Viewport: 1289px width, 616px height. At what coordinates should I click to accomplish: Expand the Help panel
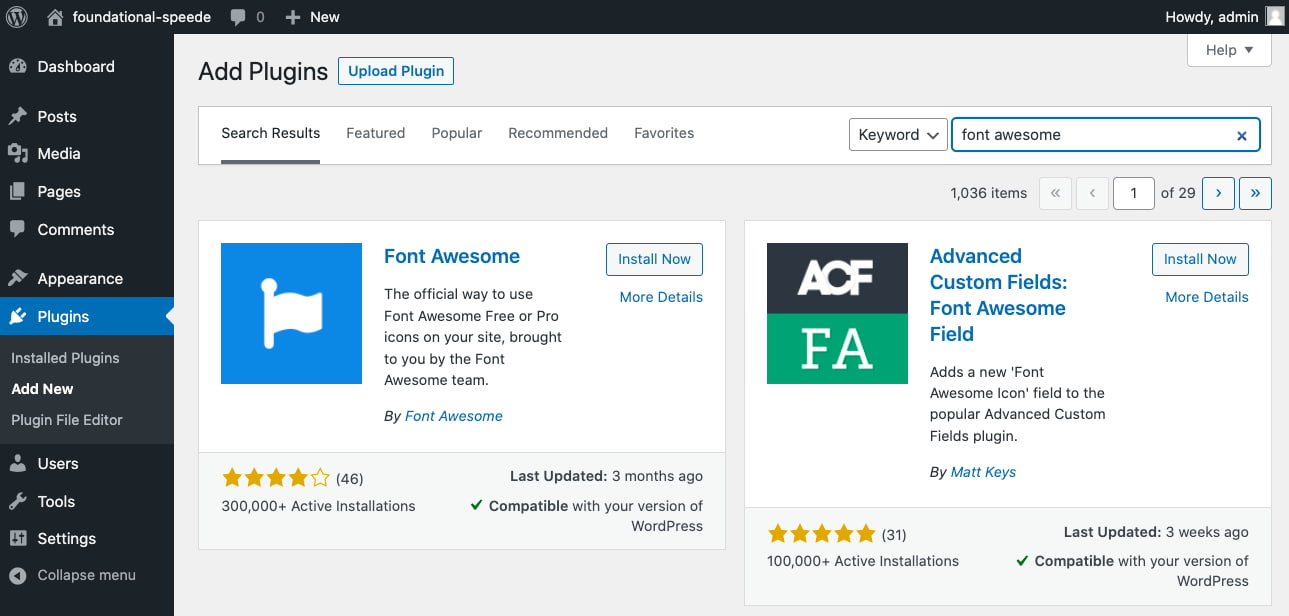pos(1229,50)
